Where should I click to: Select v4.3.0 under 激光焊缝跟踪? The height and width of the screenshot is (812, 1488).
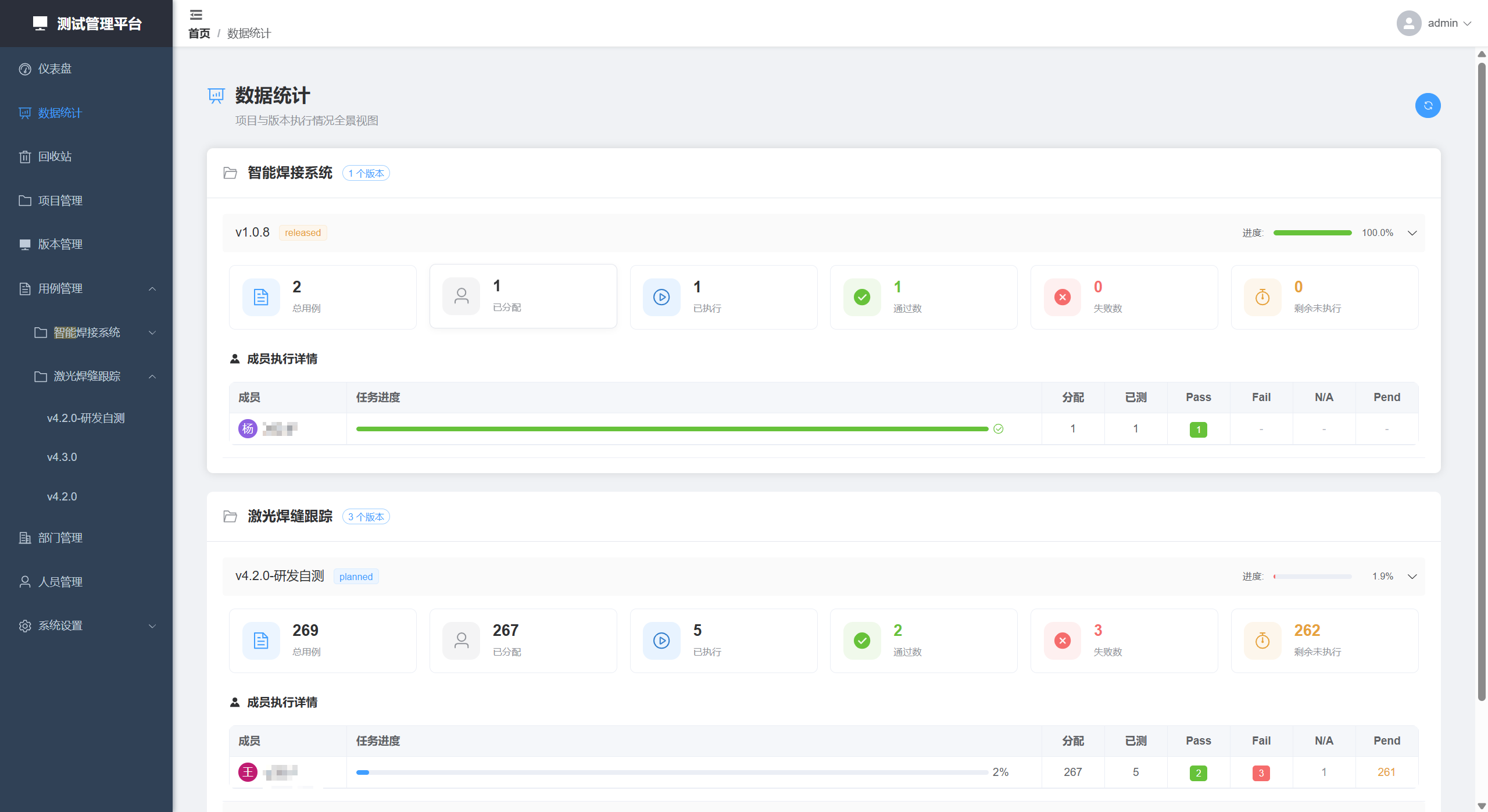pyautogui.click(x=62, y=457)
